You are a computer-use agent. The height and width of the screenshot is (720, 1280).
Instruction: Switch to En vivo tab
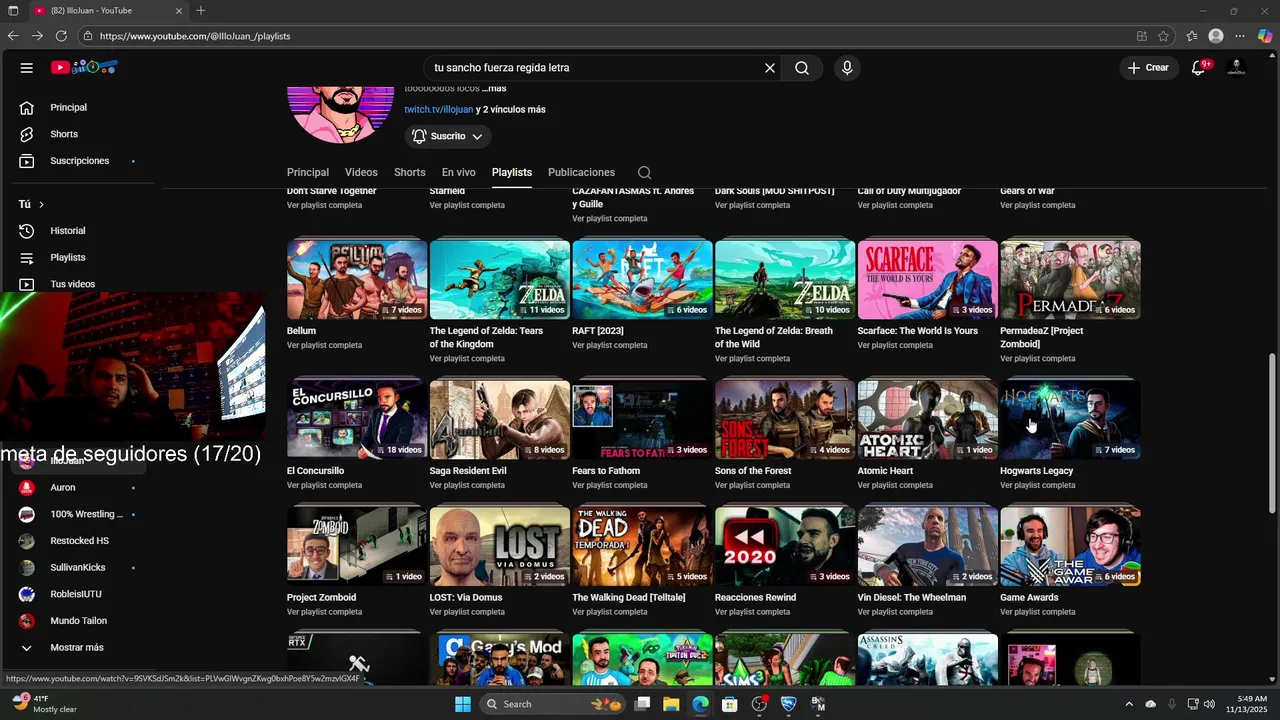(459, 172)
